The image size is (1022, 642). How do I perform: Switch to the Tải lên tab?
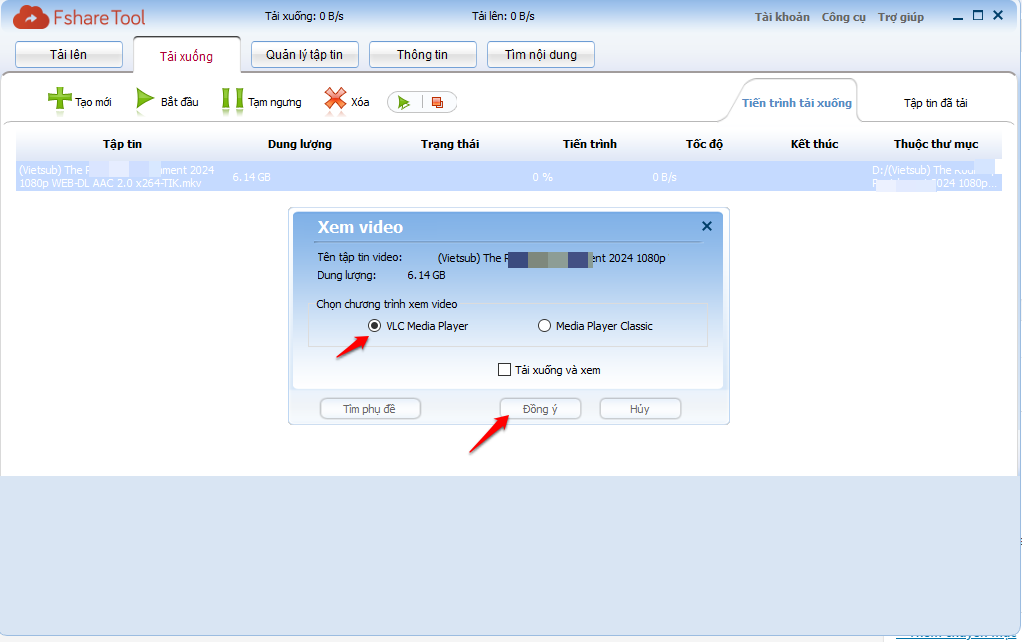(x=69, y=55)
